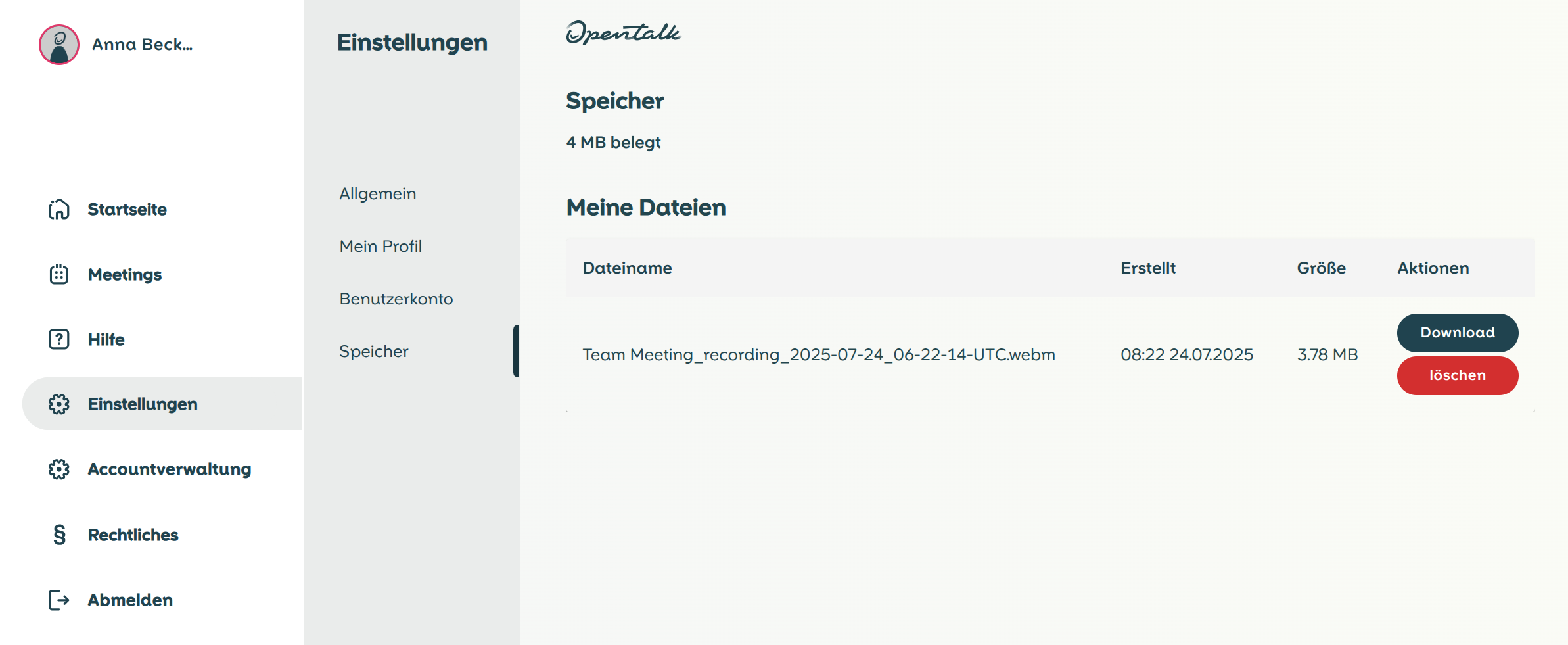Click the Dateiname column header
The height and width of the screenshot is (645, 1568).
point(627,268)
